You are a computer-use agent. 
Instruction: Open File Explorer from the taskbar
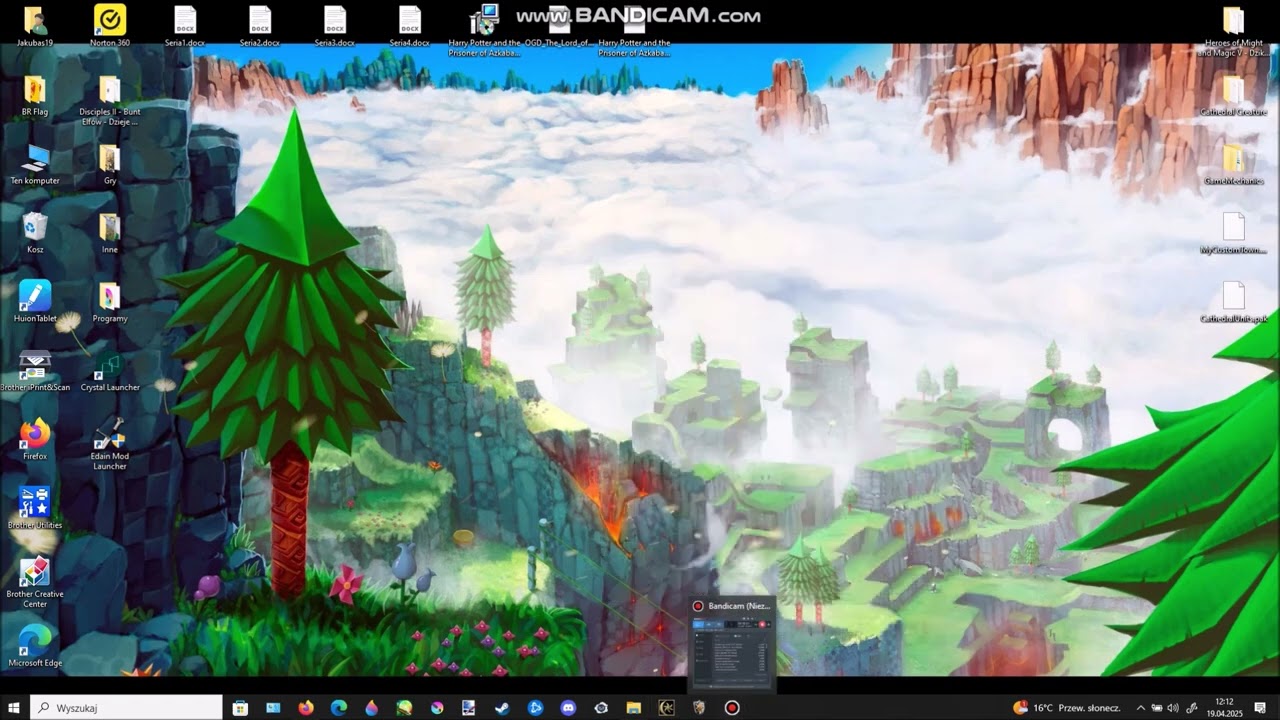pos(634,708)
